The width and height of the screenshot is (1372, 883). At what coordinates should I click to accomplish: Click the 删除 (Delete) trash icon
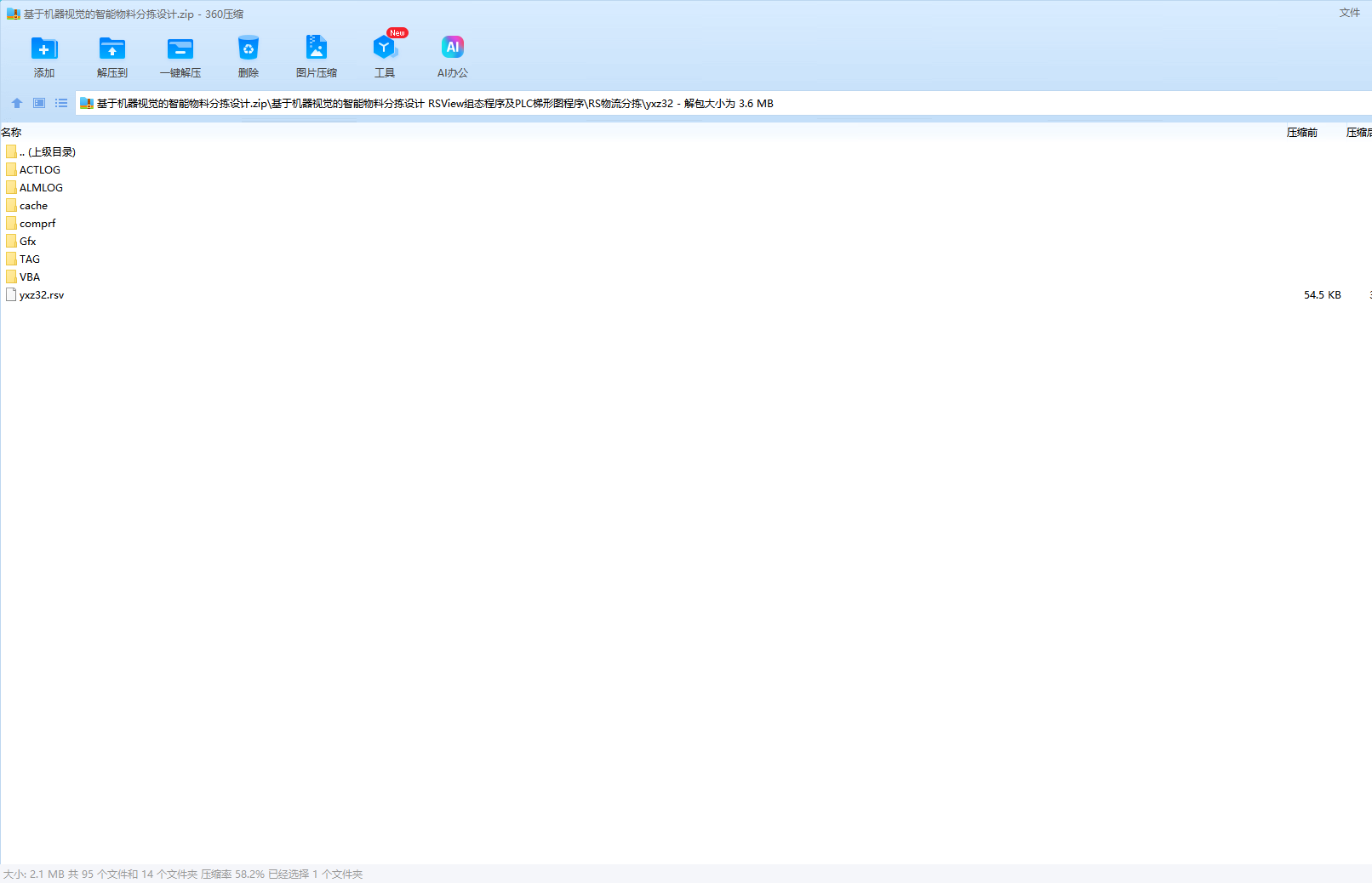coord(248,49)
